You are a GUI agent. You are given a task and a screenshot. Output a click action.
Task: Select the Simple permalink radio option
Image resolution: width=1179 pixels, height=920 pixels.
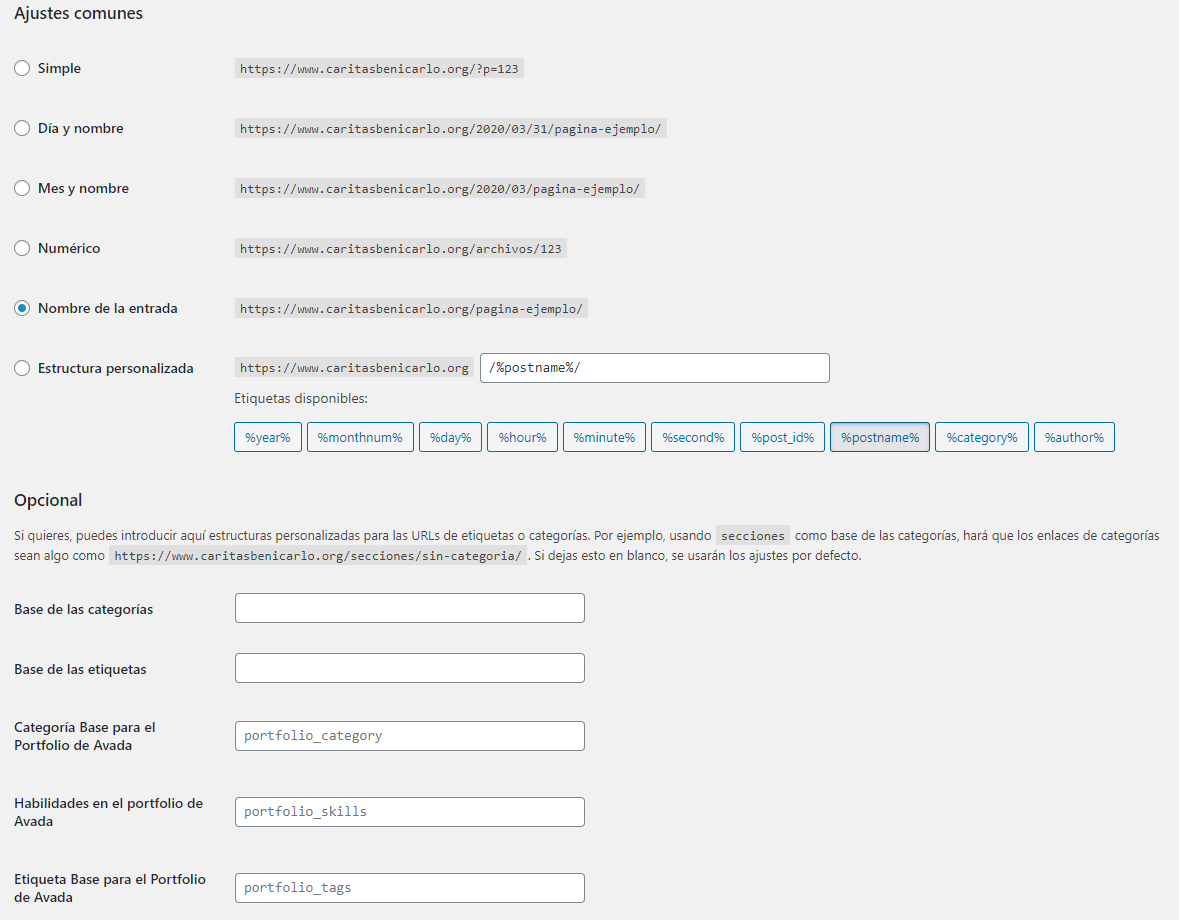point(22,68)
